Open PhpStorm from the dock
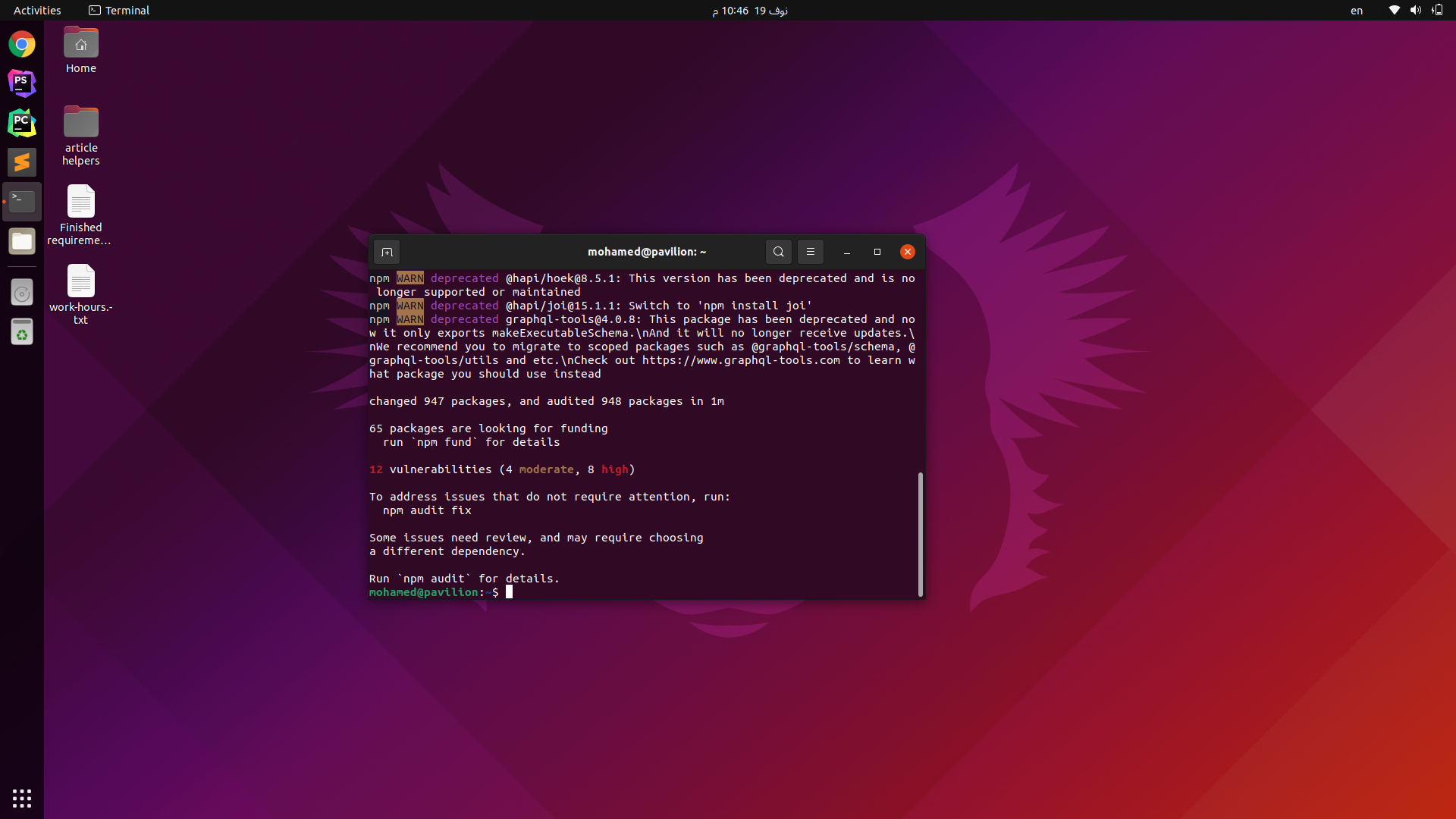This screenshot has height=819, width=1456. point(22,83)
